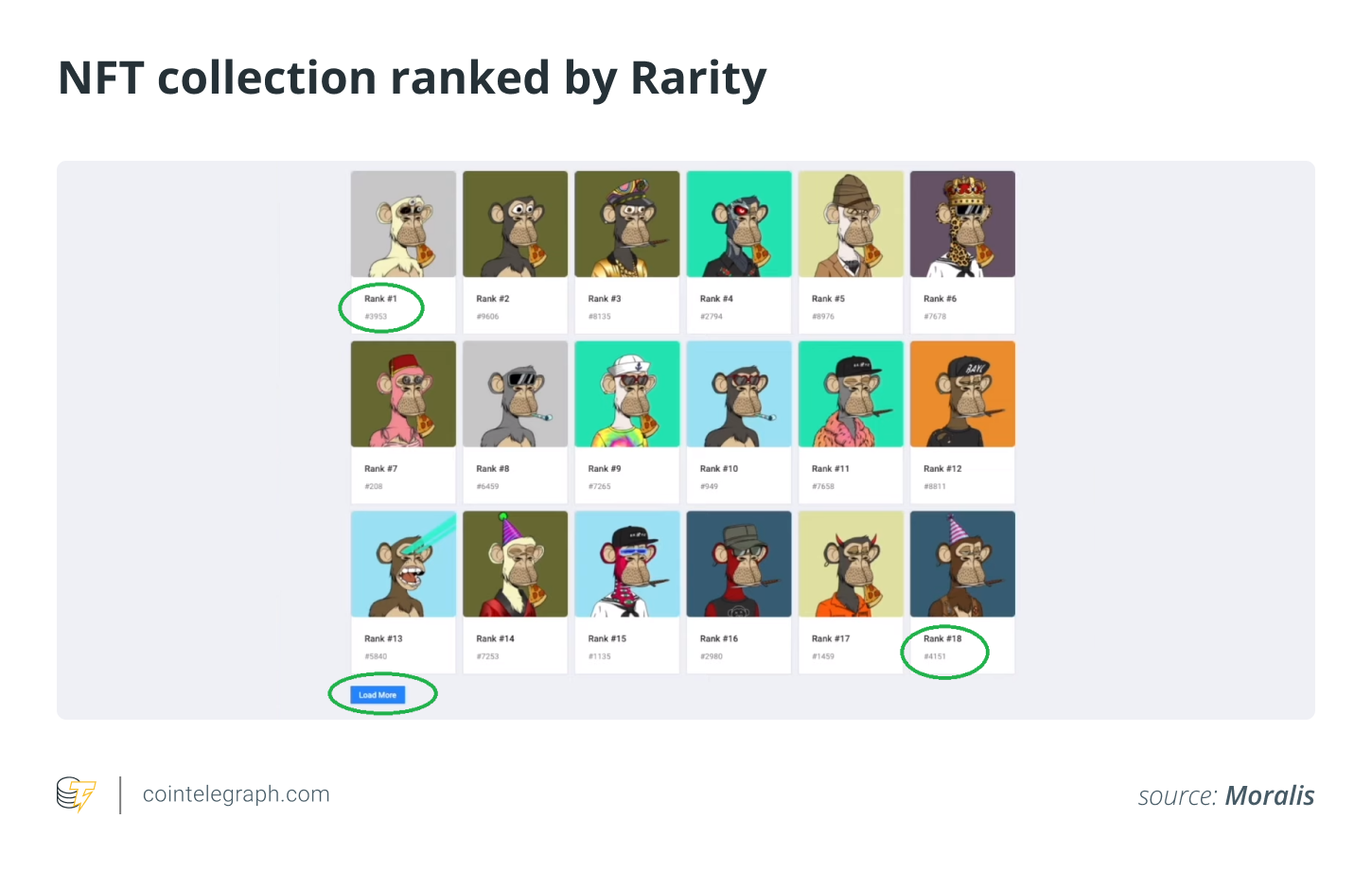Viewport: 1372px width, 871px height.
Task: Open the Rank #4 robot ape thumbnail
Action: [738, 224]
